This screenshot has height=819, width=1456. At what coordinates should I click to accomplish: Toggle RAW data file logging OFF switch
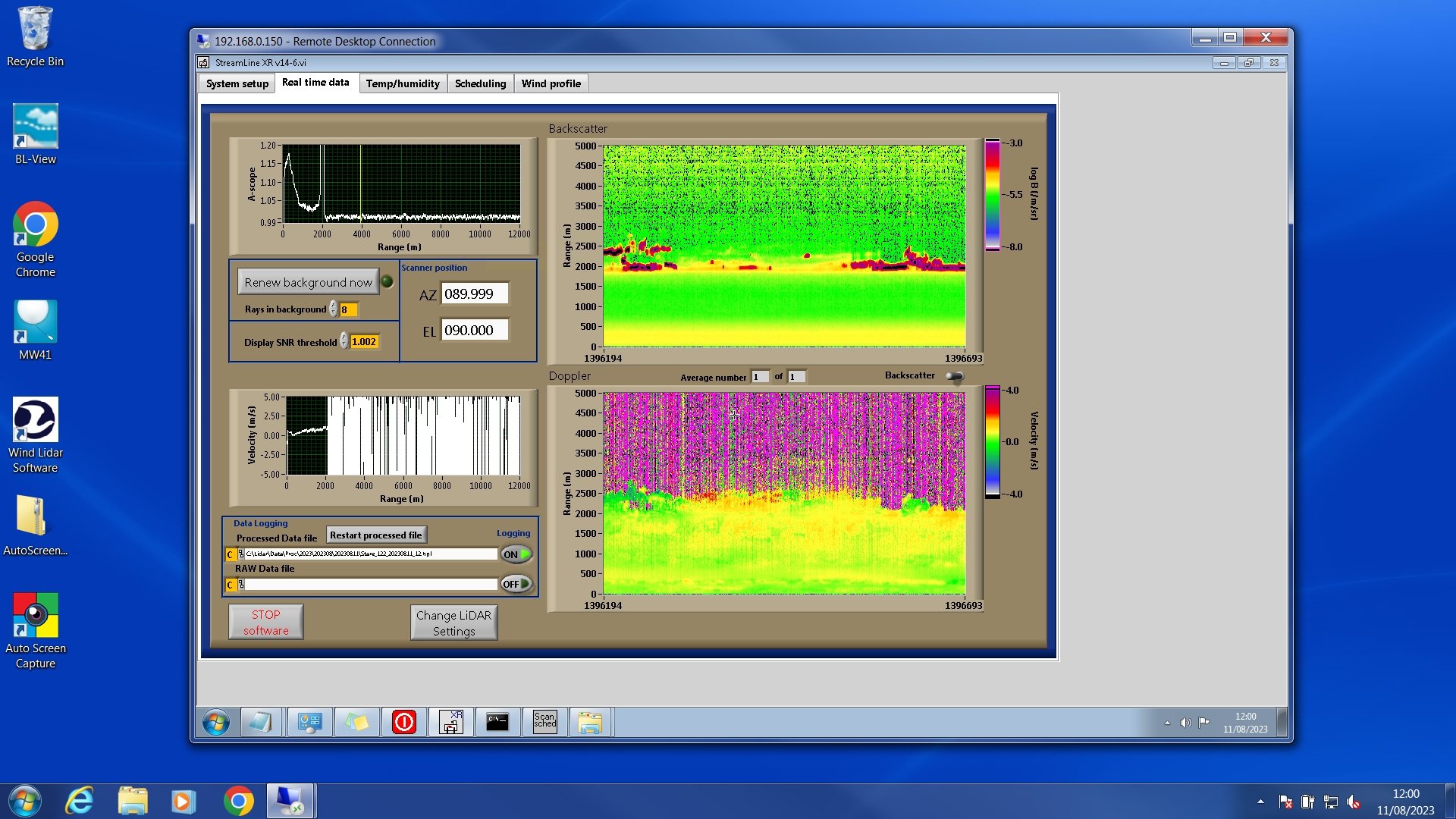[x=516, y=584]
